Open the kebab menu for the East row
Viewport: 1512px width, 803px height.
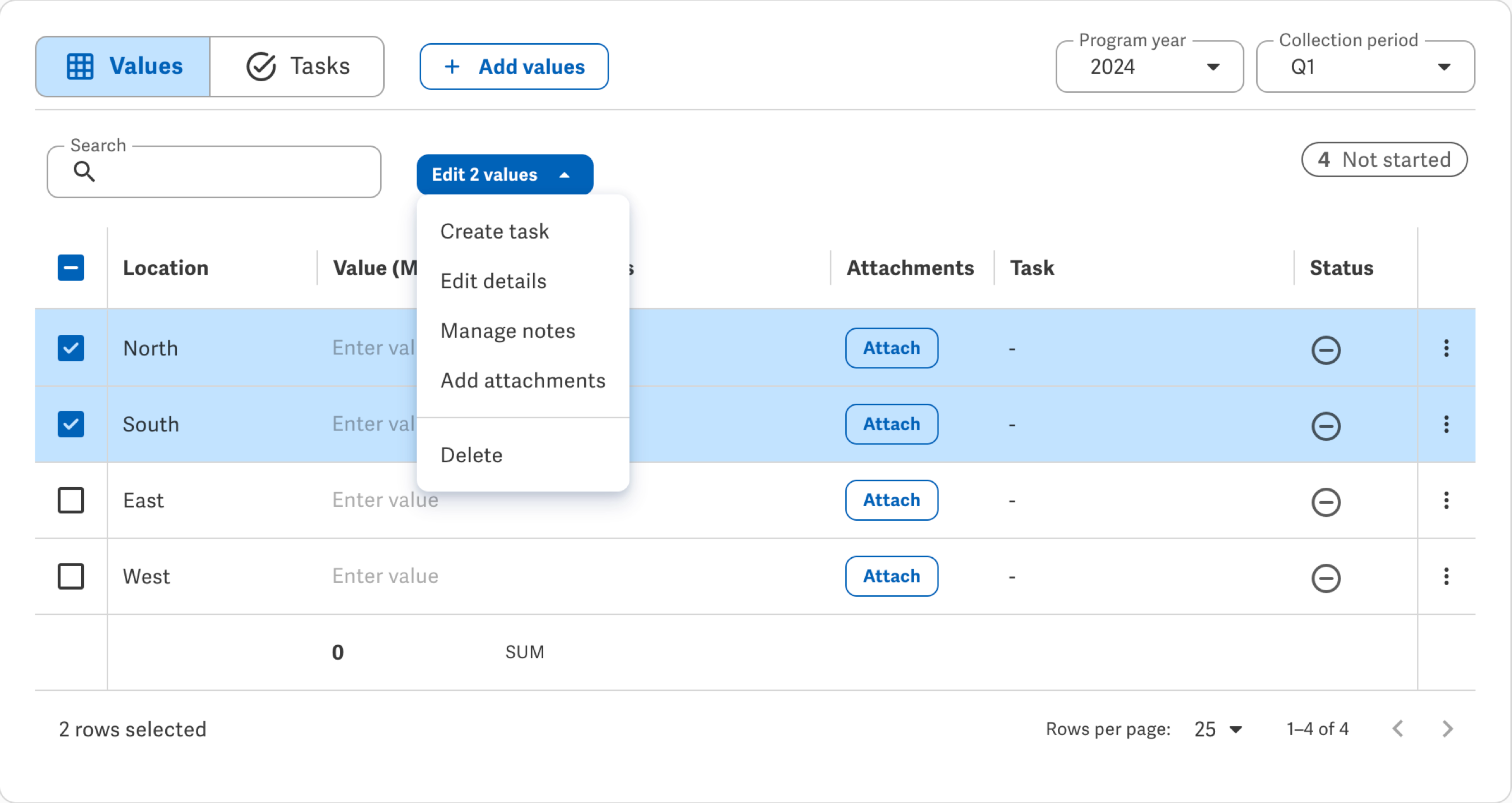tap(1446, 500)
